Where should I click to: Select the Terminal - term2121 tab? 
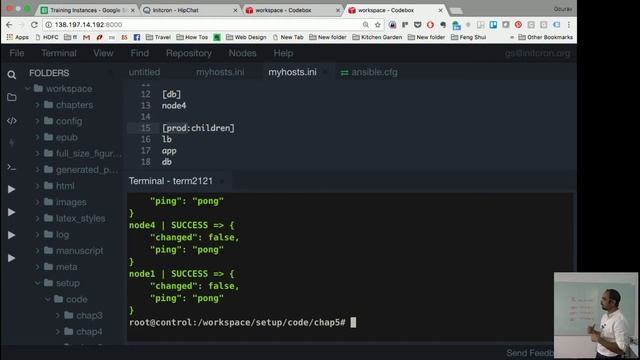[x=171, y=181]
